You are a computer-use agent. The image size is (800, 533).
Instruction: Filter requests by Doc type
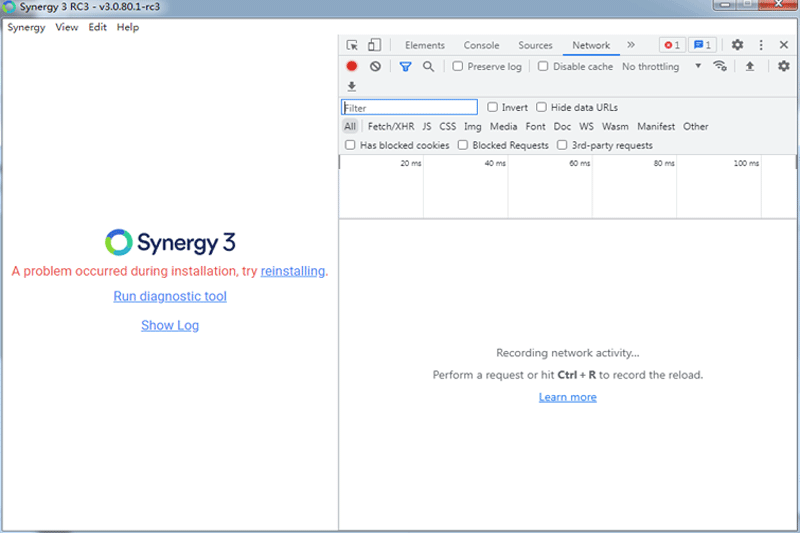(x=562, y=126)
